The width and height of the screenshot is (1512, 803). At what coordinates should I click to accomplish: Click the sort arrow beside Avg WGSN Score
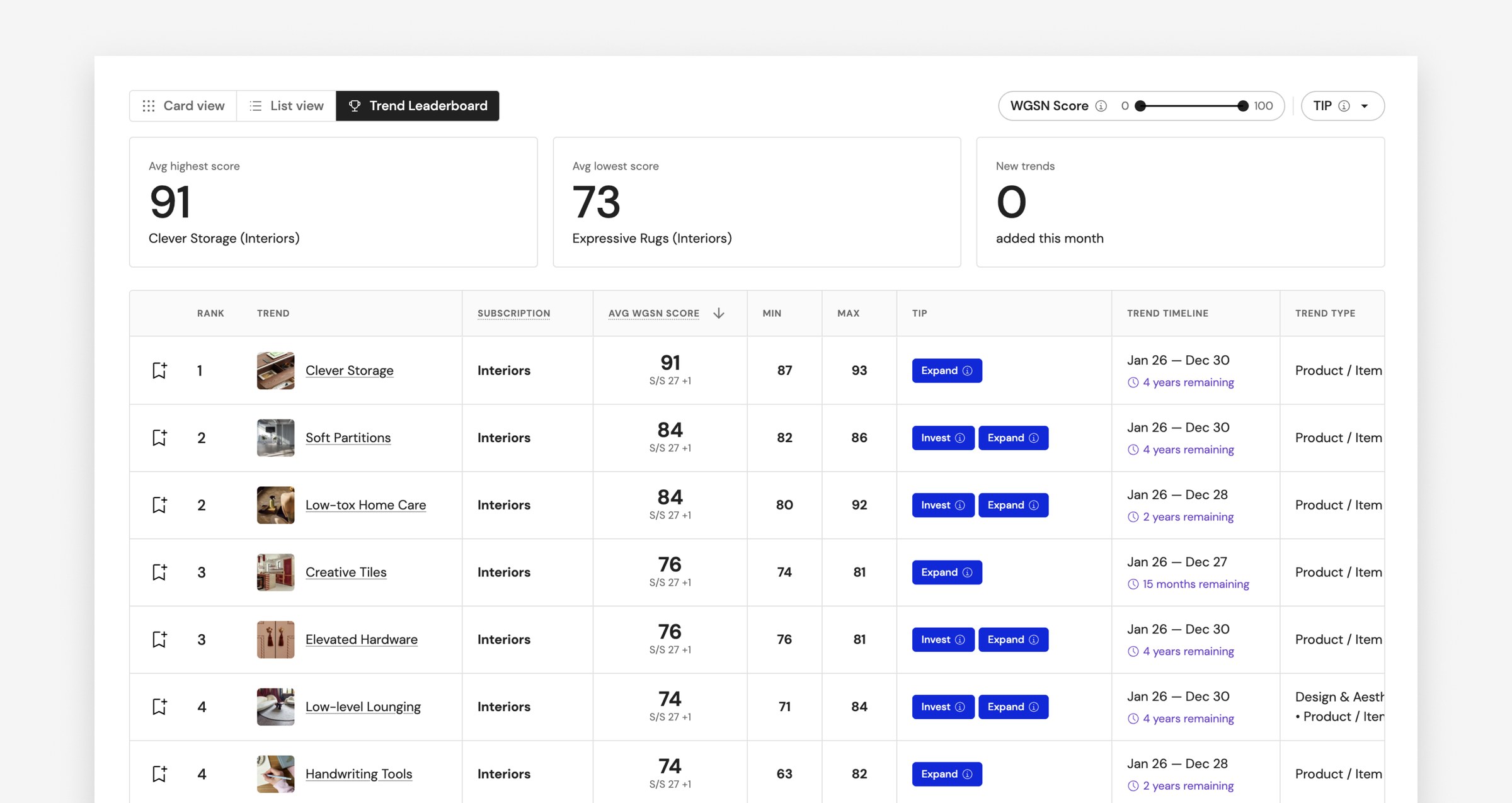719,313
